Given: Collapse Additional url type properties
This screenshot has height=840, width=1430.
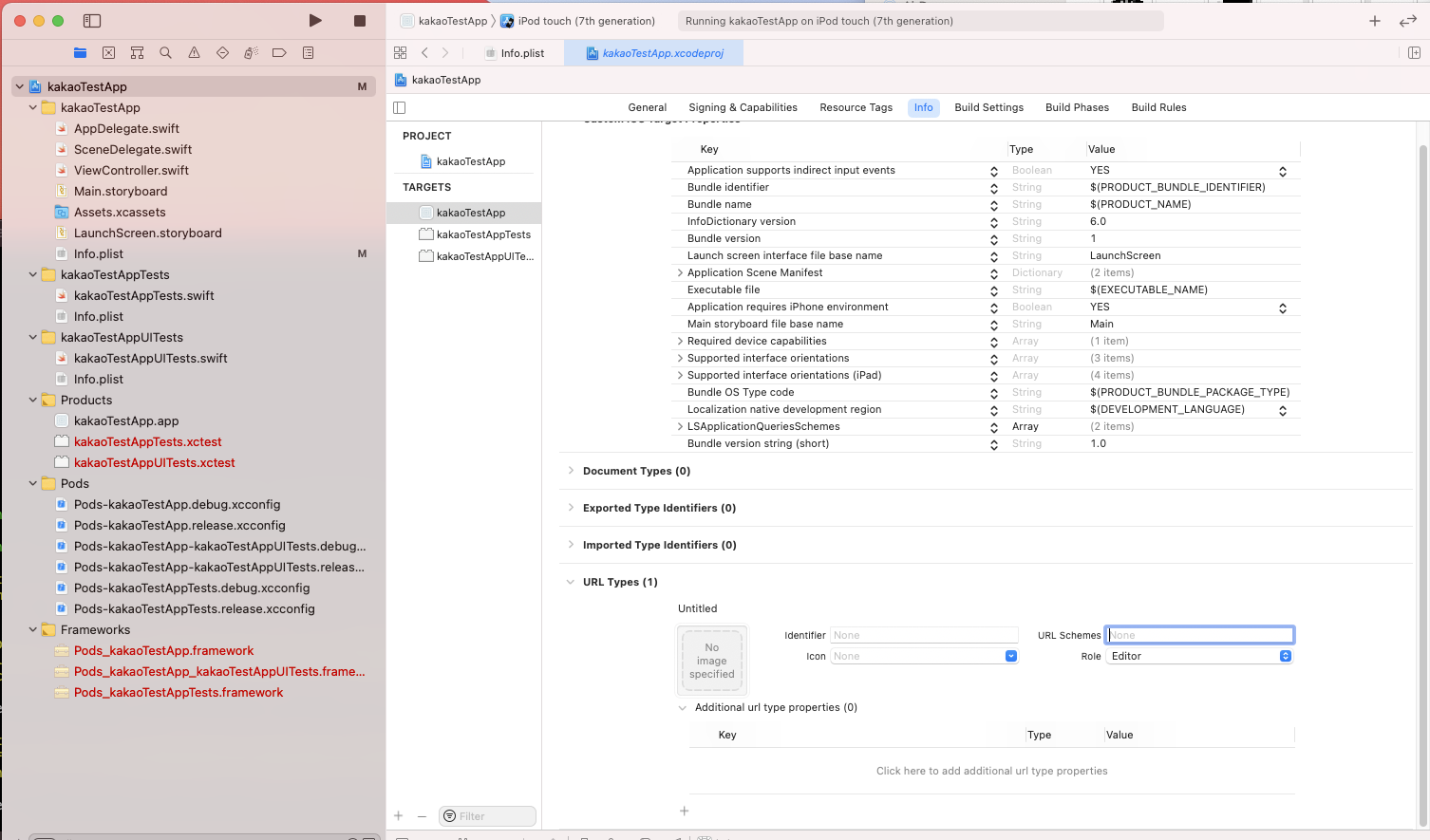Looking at the screenshot, I should coord(683,707).
